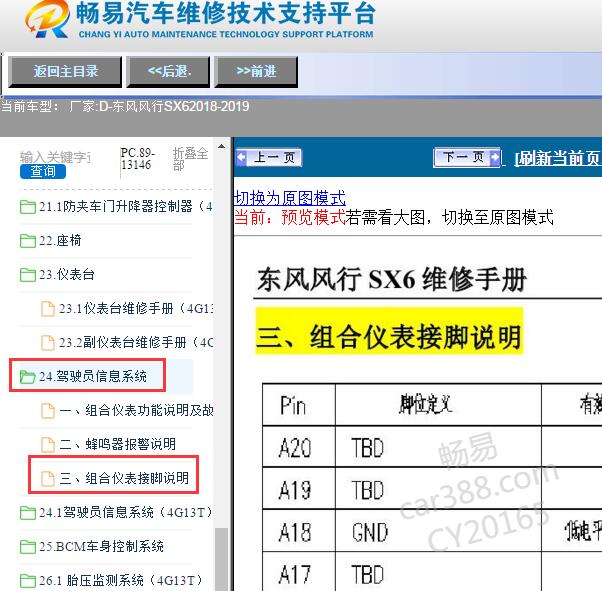This screenshot has width=602, height=591.
Task: Click the sidebar scroll-up arrow
Action: click(222, 146)
